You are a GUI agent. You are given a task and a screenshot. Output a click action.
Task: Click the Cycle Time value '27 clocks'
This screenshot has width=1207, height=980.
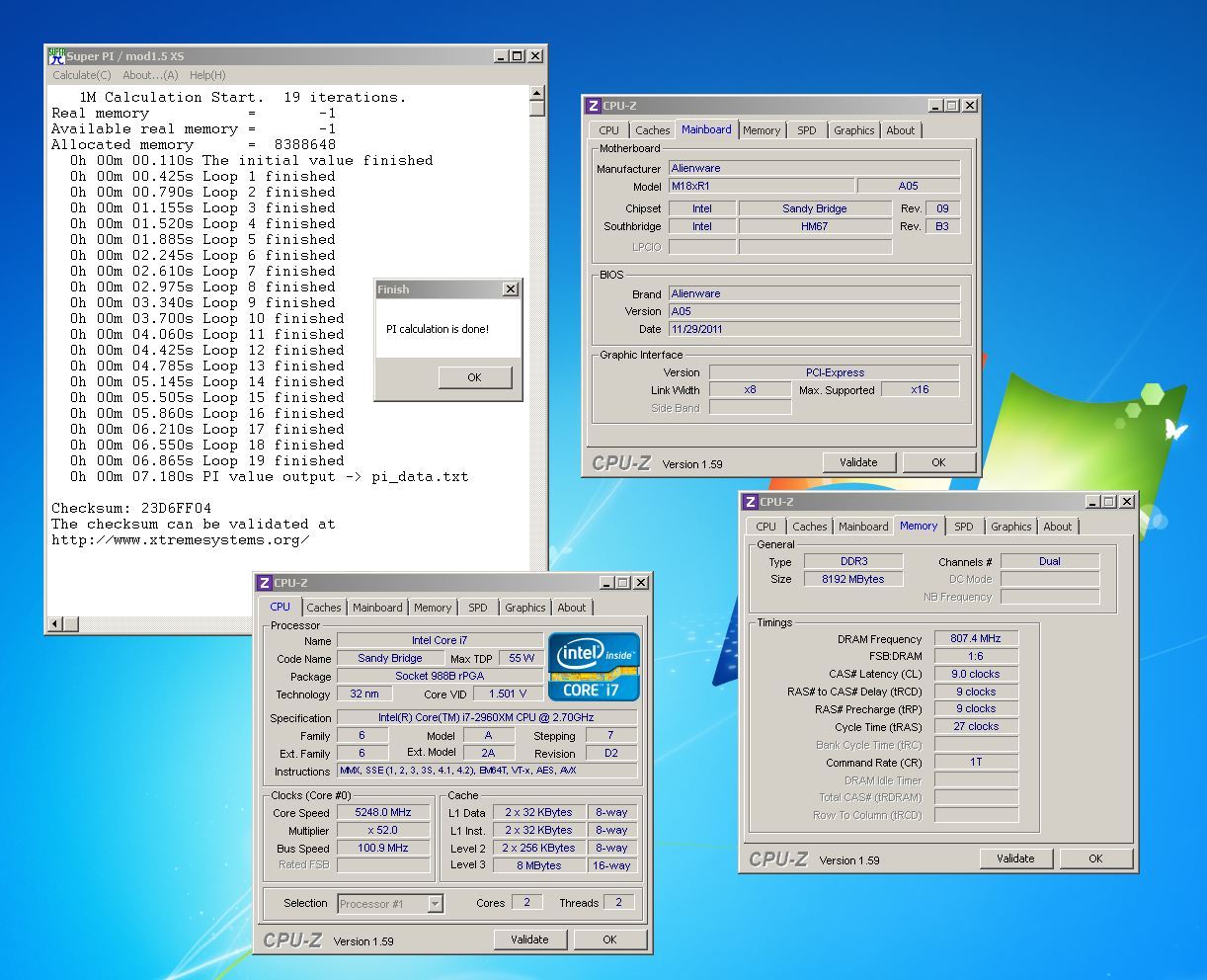click(976, 726)
